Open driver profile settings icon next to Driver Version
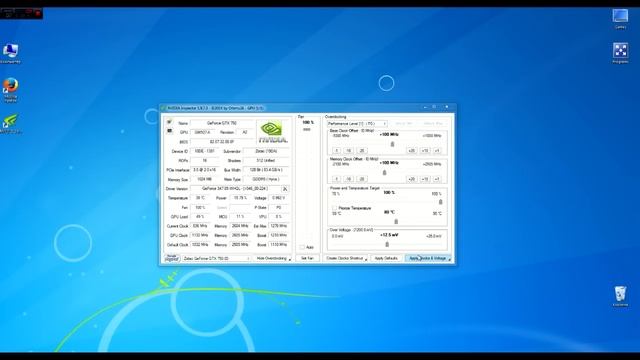This screenshot has height=360, width=640. click(284, 189)
